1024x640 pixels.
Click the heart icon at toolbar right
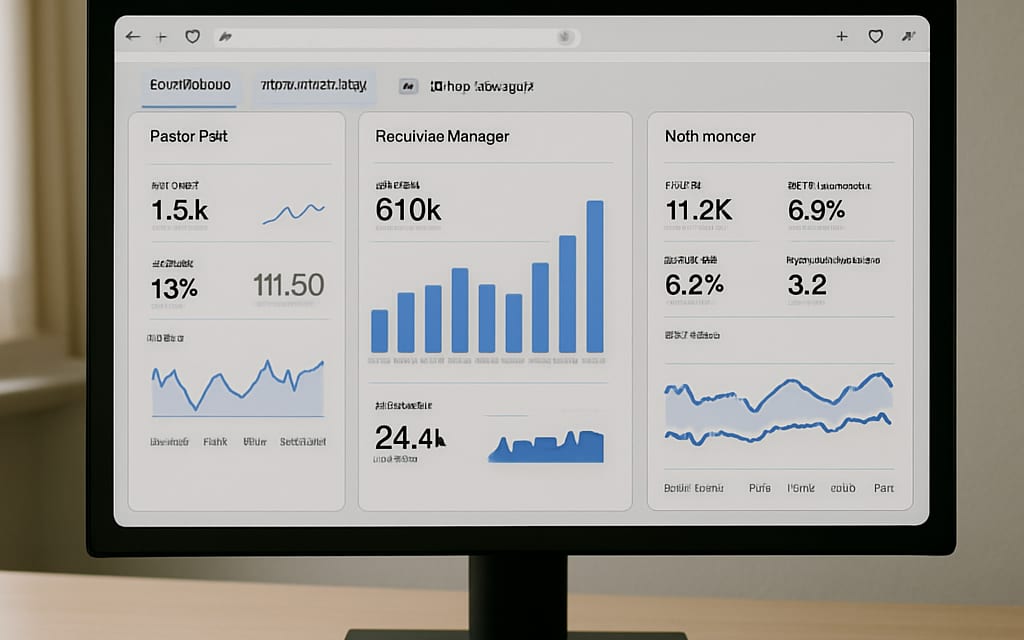pos(876,37)
